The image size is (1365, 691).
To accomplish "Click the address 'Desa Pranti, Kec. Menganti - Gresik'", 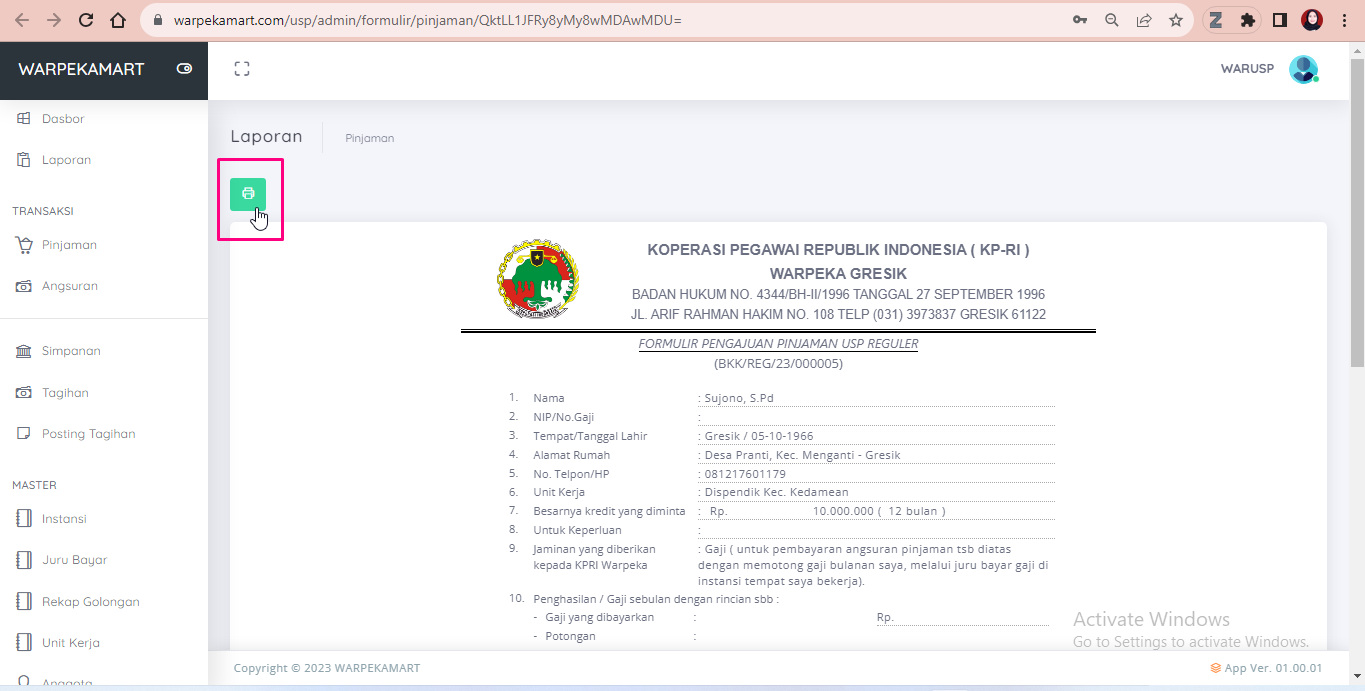I will point(802,455).
